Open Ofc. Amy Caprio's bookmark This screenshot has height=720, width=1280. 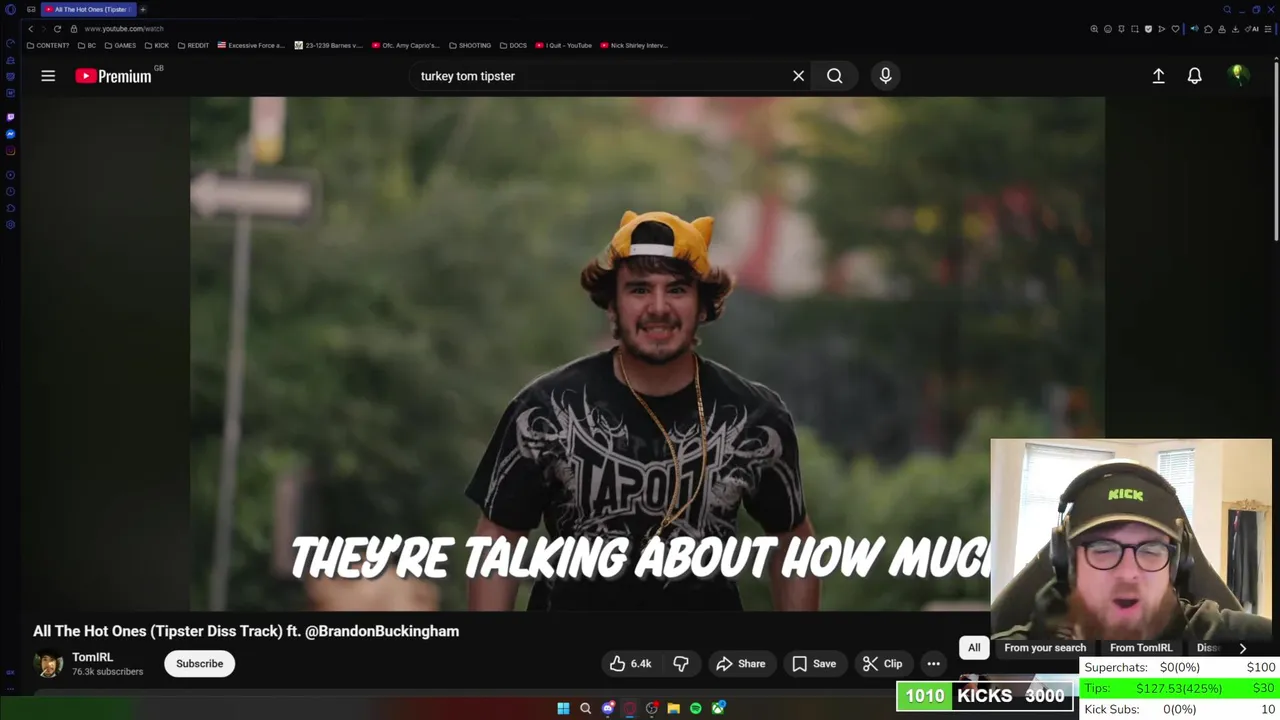[x=406, y=45]
